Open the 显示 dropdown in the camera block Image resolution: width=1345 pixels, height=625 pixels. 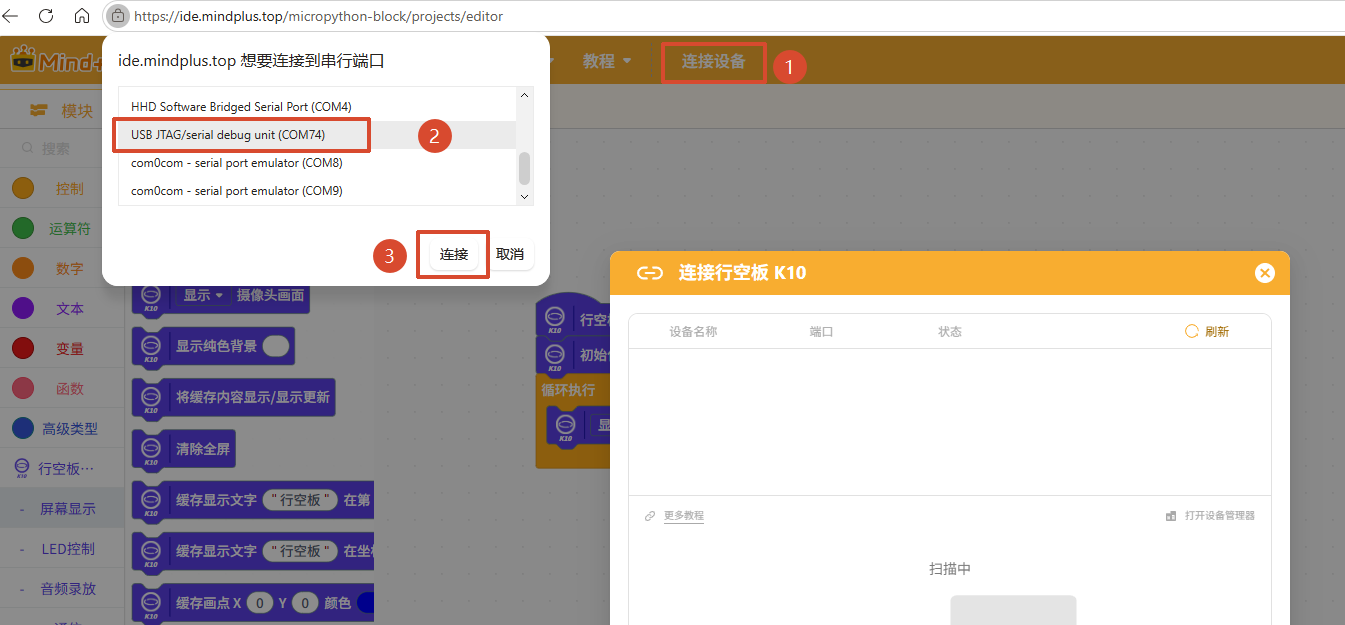pyautogui.click(x=203, y=295)
